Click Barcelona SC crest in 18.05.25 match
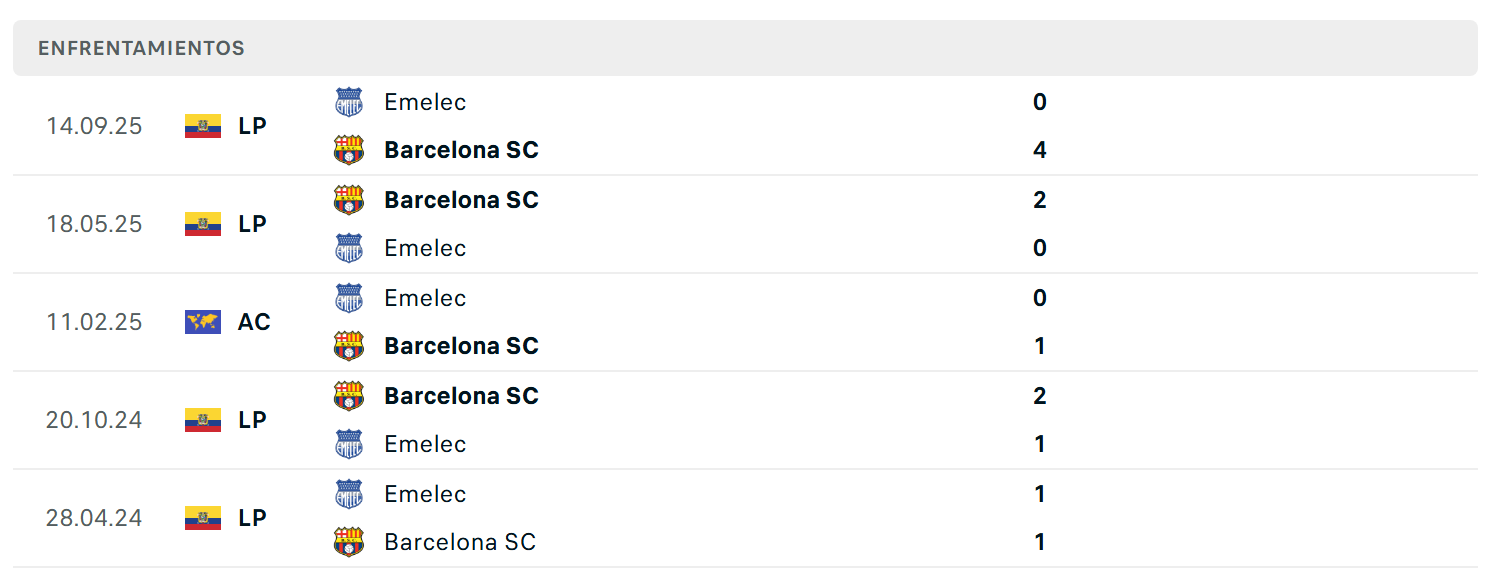Screen dimensions: 1494x580 click(x=348, y=200)
